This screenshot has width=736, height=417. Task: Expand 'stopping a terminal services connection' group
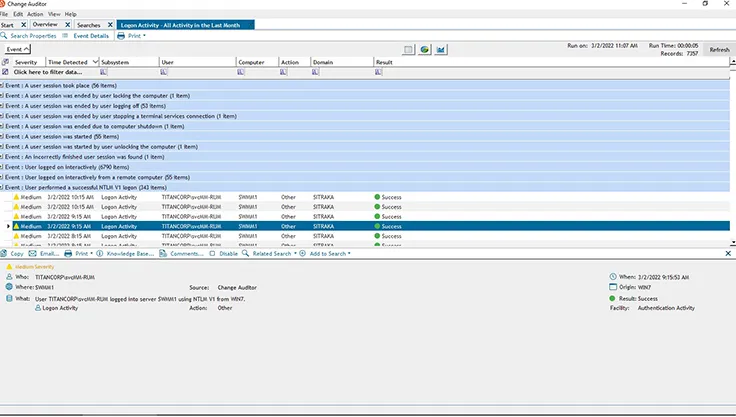pyautogui.click(x=2, y=116)
